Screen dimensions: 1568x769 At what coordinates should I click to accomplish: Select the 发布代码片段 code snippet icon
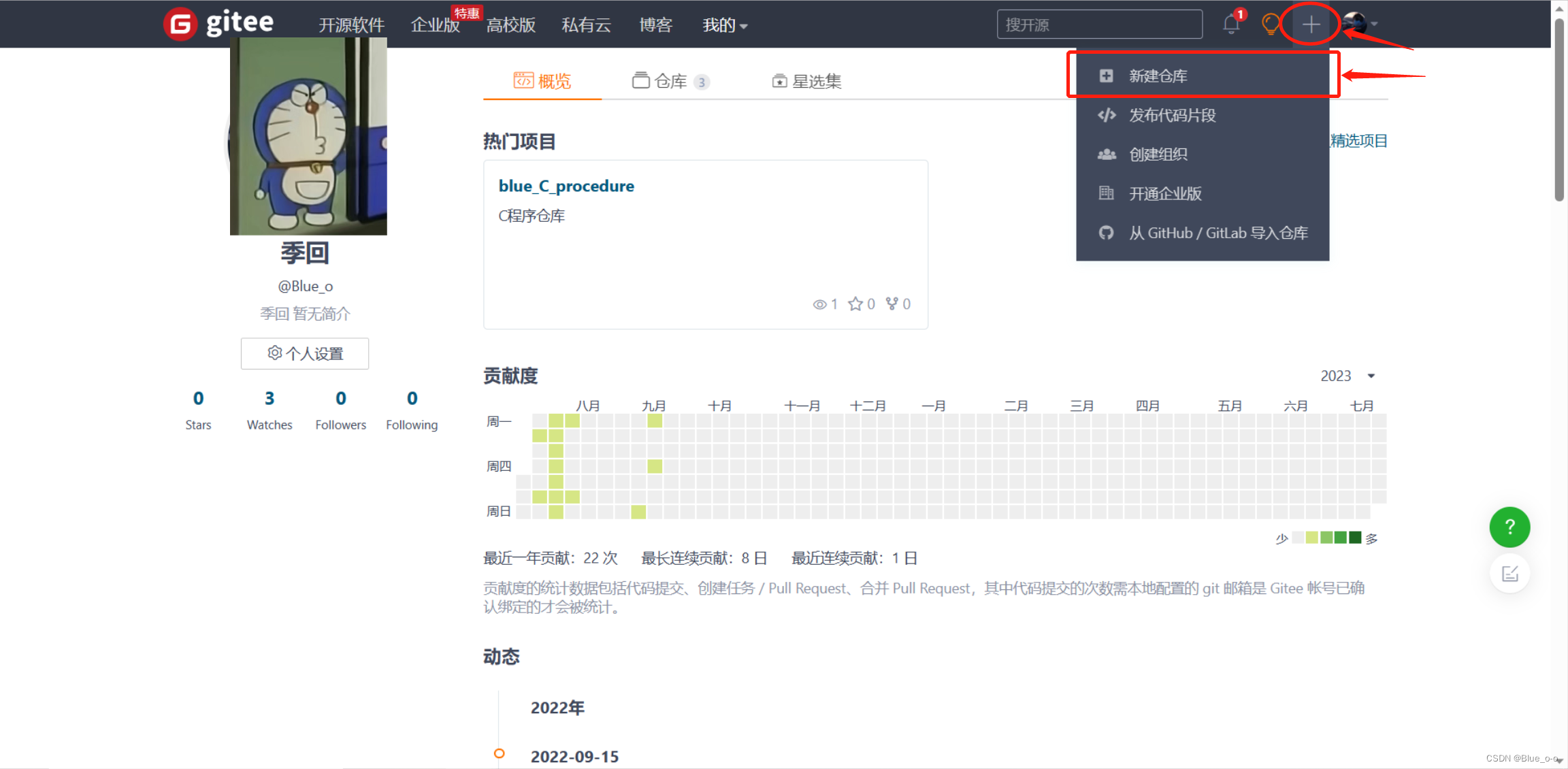(1106, 114)
